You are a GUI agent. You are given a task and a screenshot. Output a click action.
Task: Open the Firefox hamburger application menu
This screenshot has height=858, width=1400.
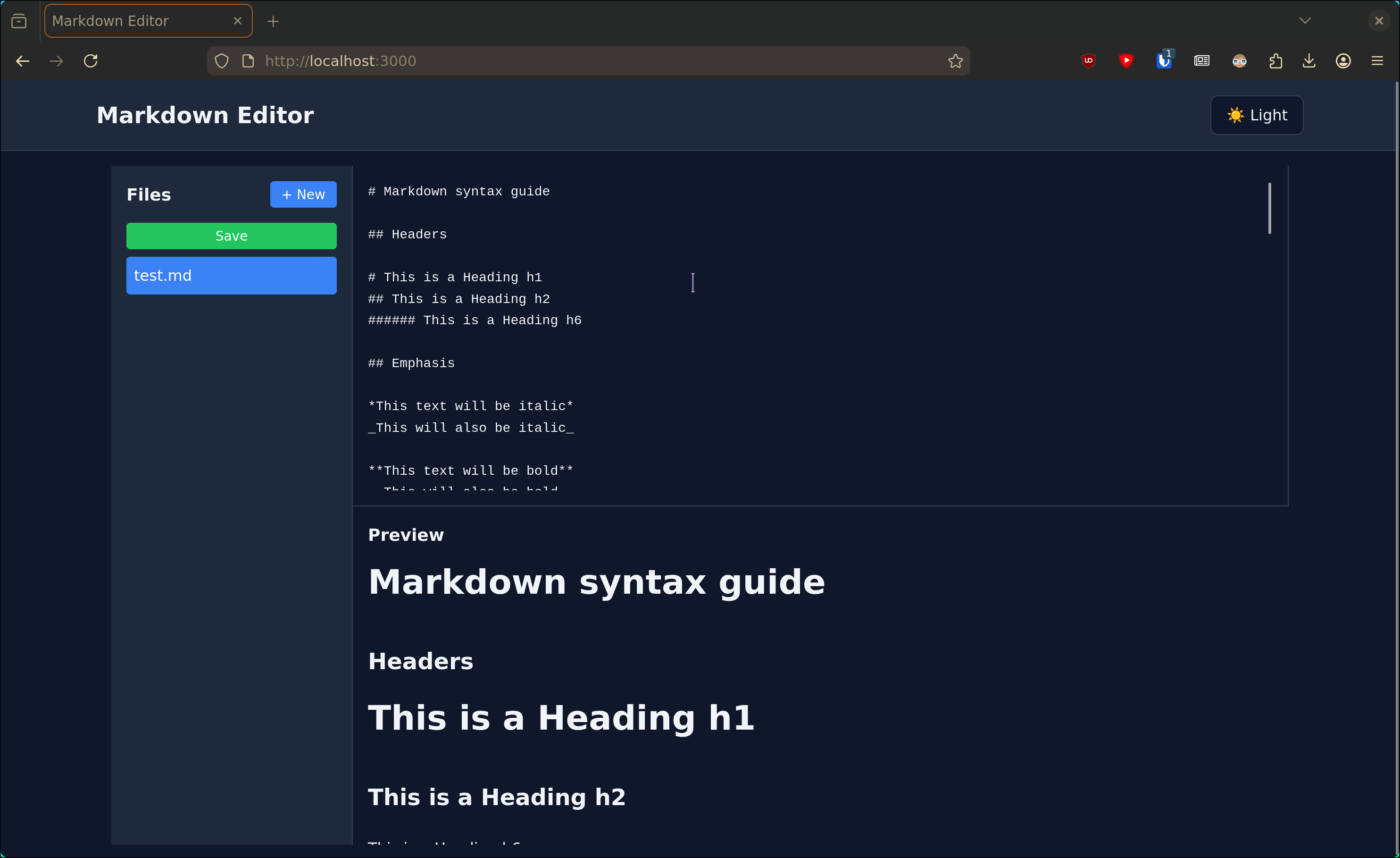1377,61
